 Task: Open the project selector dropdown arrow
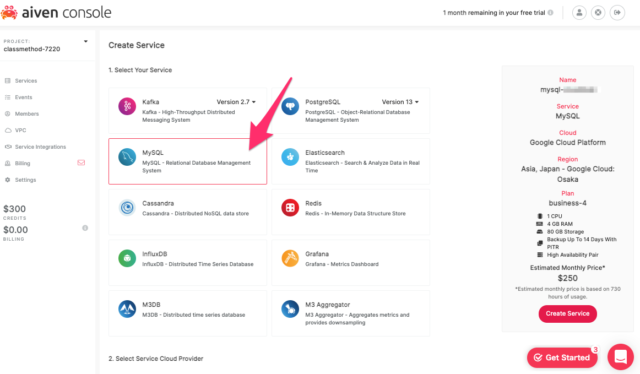point(86,41)
